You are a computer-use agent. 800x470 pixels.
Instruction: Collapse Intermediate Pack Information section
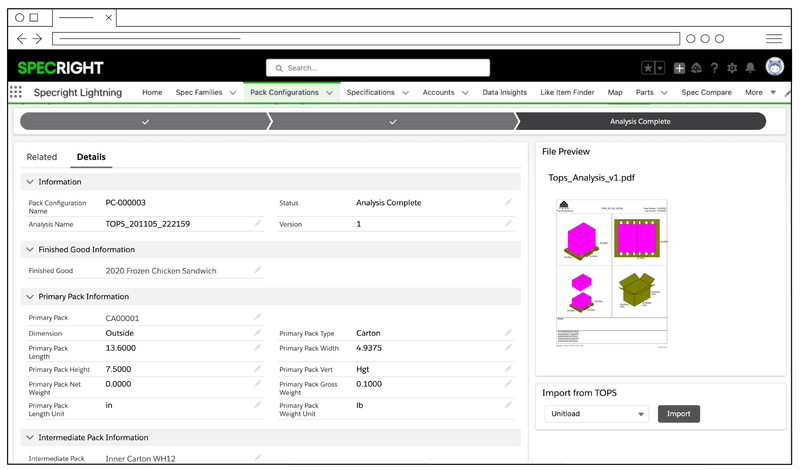[x=30, y=437]
